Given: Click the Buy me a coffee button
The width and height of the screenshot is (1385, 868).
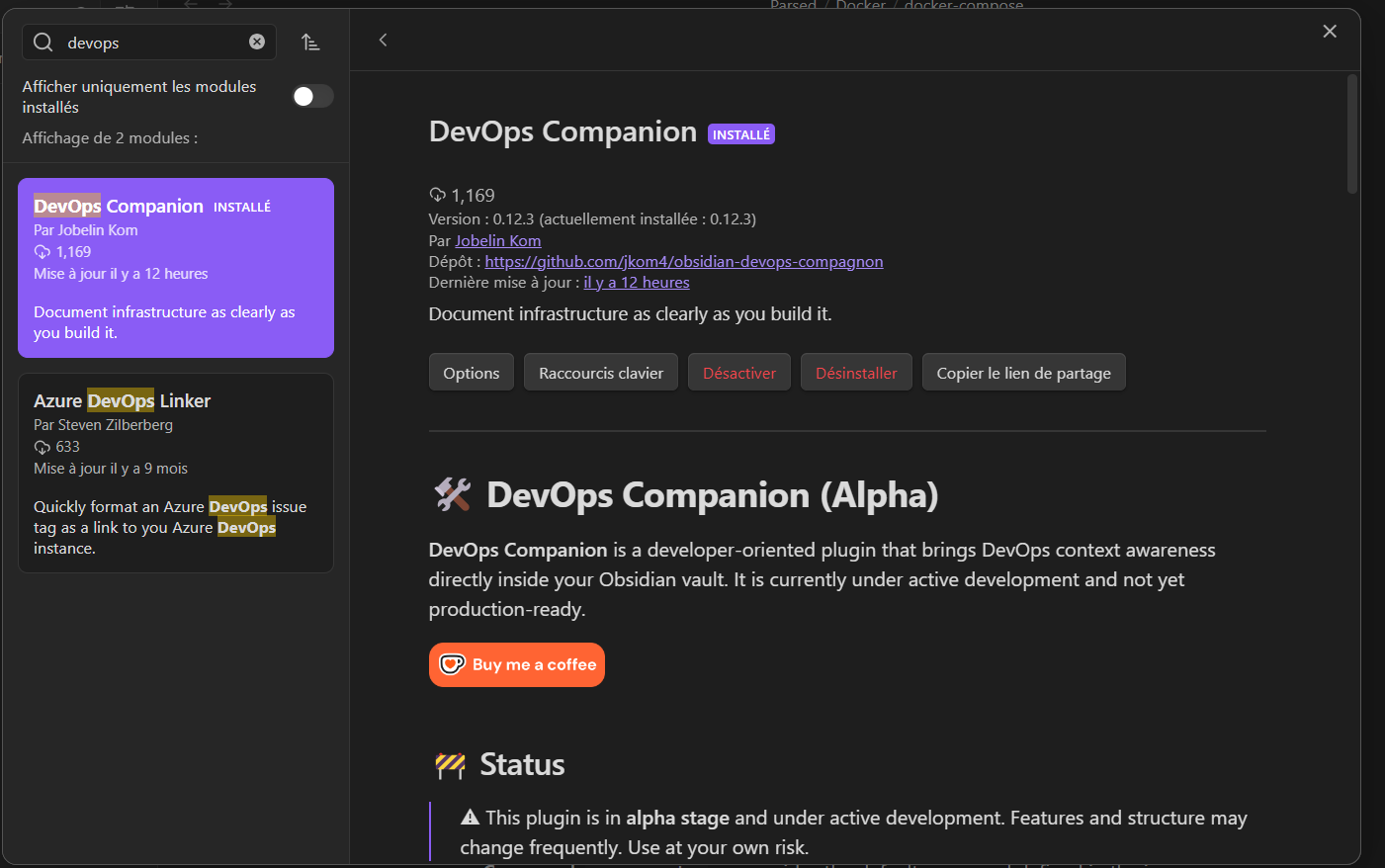Looking at the screenshot, I should [516, 664].
